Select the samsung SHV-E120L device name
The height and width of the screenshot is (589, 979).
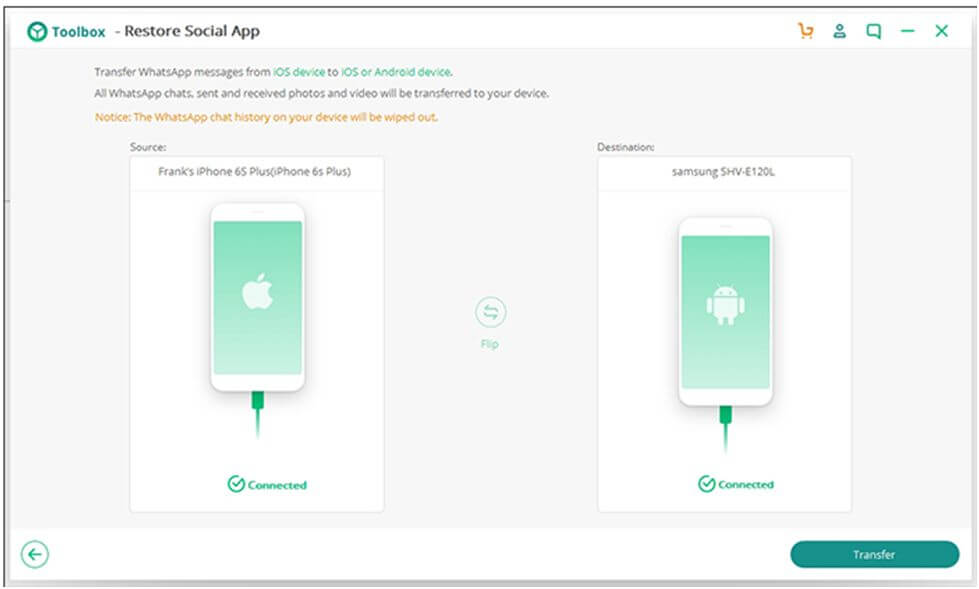(x=724, y=171)
